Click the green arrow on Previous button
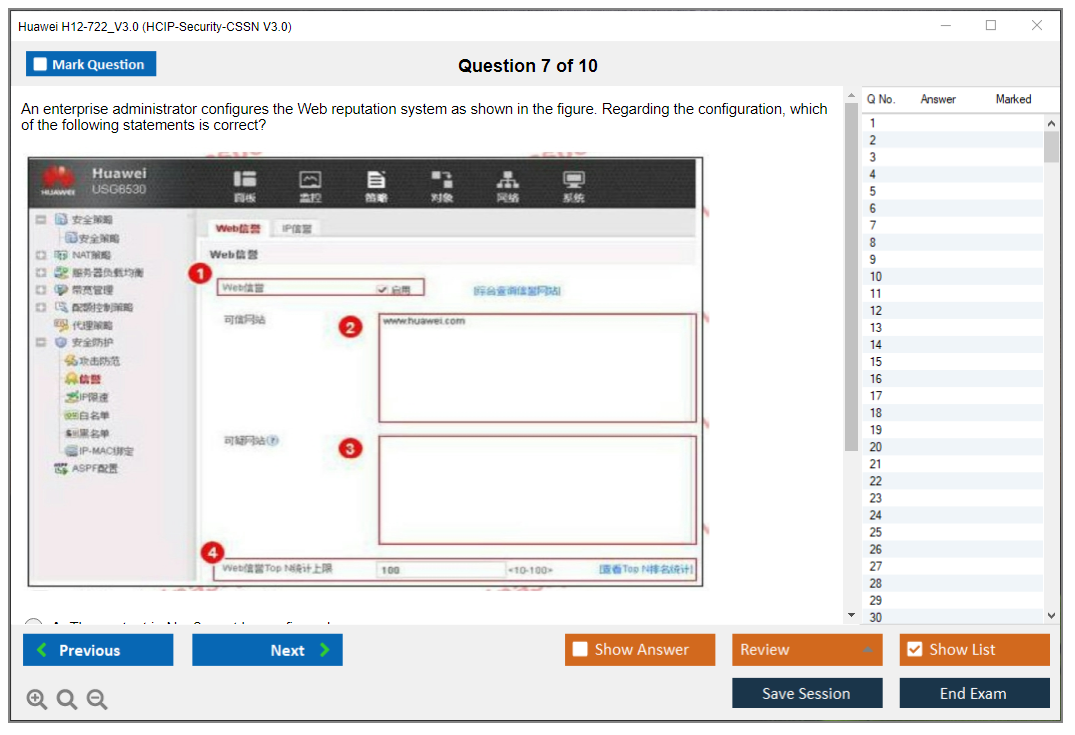 (41, 650)
